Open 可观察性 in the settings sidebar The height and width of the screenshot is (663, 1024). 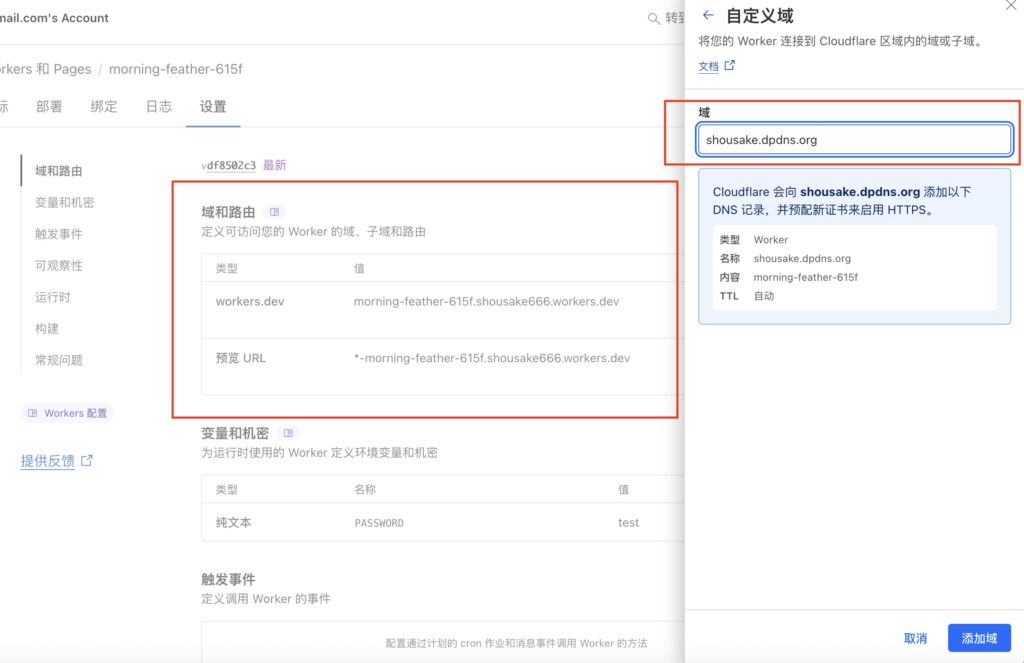59,265
